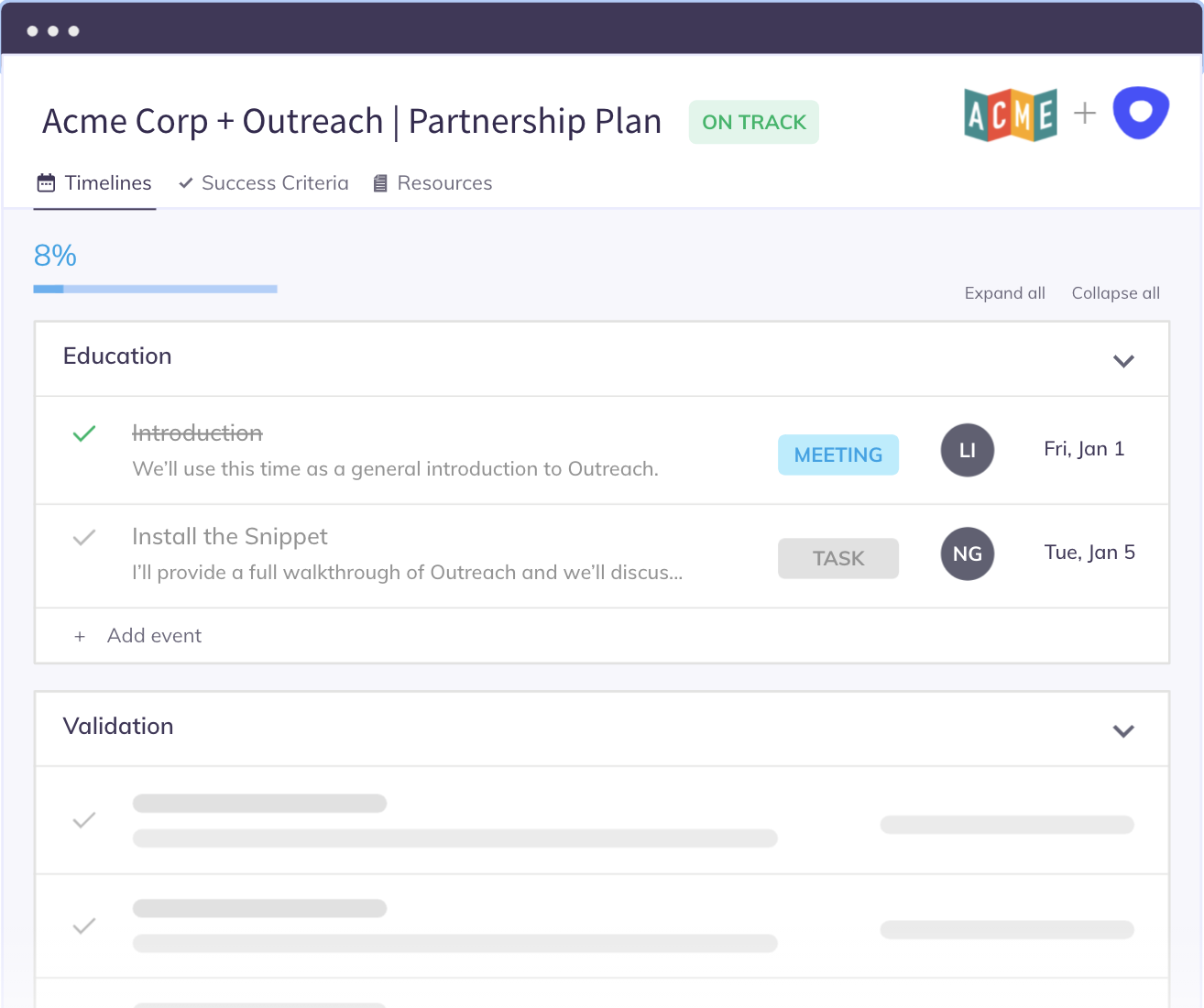The height and width of the screenshot is (1008, 1204).
Task: Open the Resources tab
Action: 444,182
